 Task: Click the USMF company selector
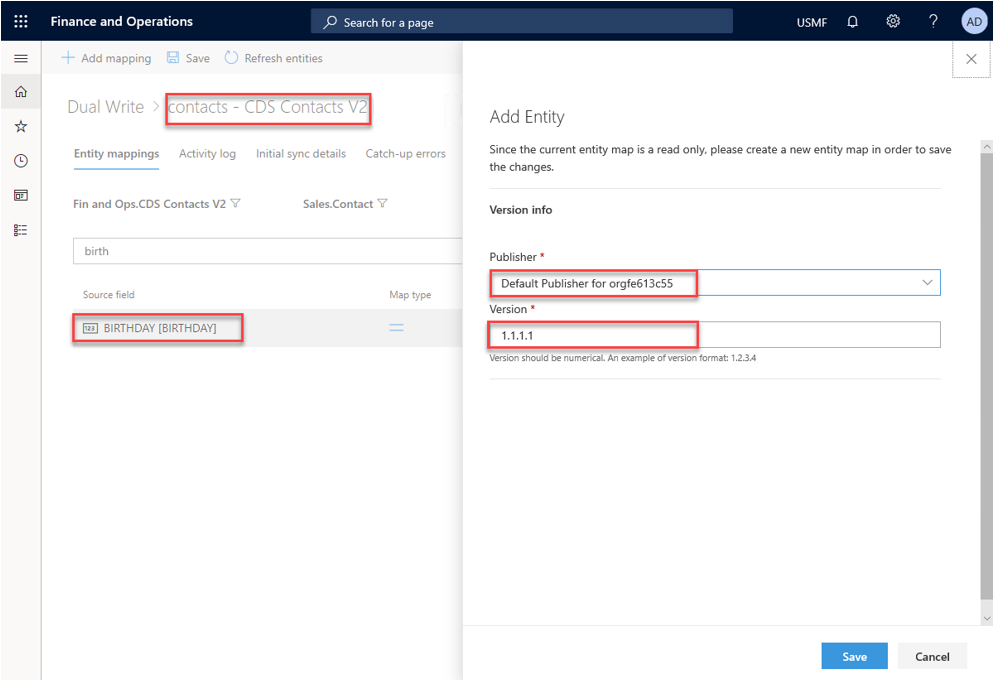(812, 22)
